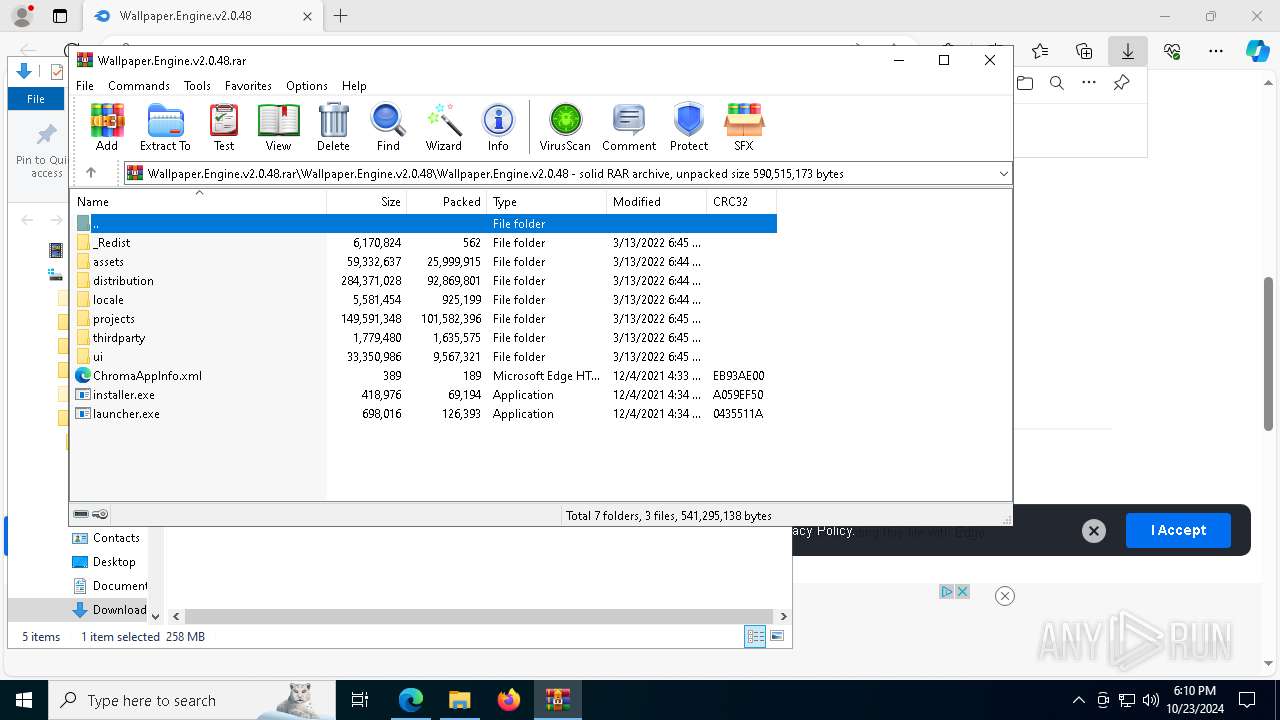Open the Help menu

[x=354, y=86]
